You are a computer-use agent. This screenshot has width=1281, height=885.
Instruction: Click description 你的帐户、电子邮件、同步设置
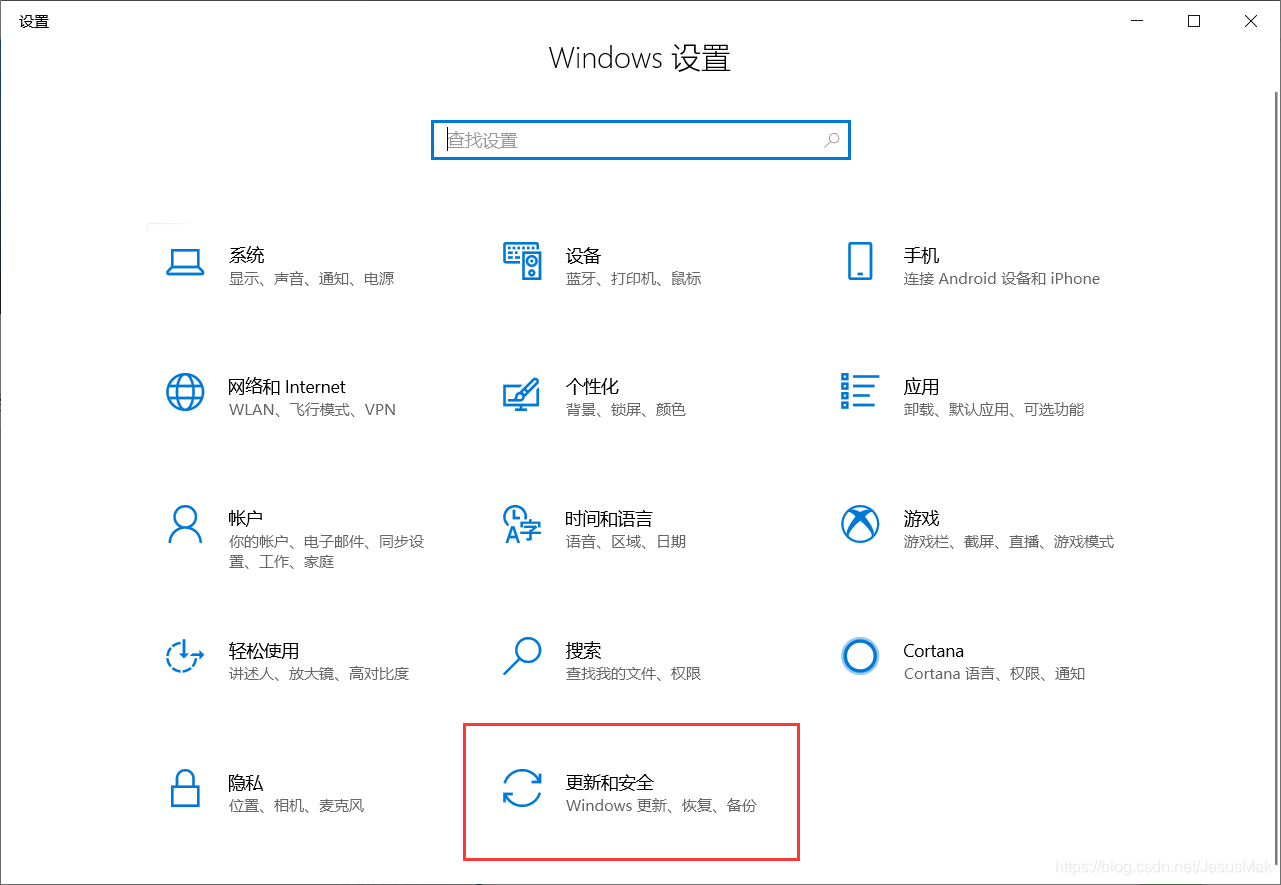click(327, 552)
